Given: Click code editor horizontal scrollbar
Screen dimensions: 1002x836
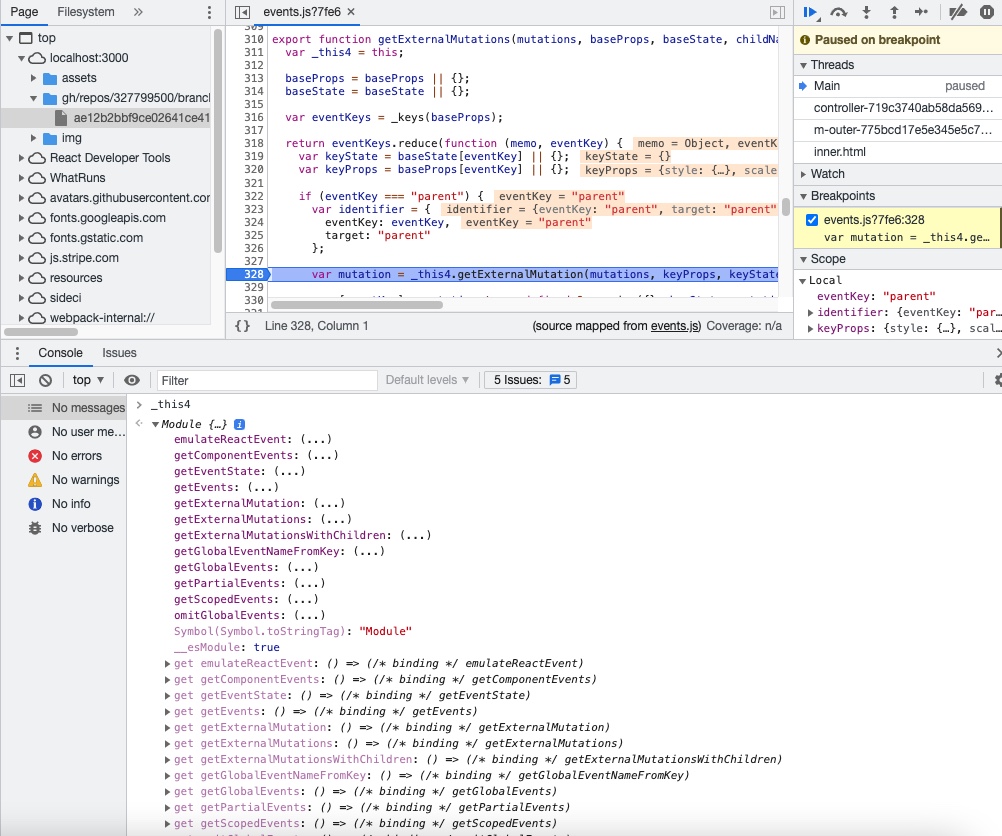Looking at the screenshot, I should (x=357, y=305).
